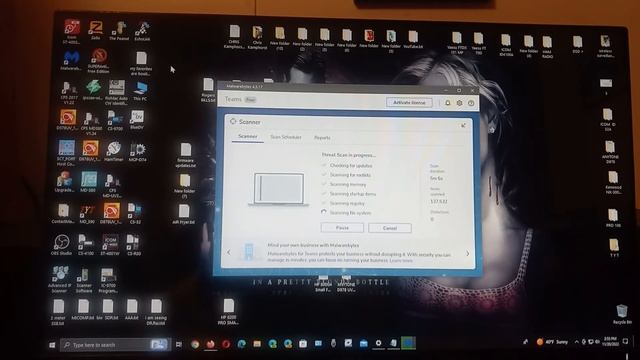Open Malwarebytes help question-mark icon
640x360 pixels.
click(x=471, y=103)
